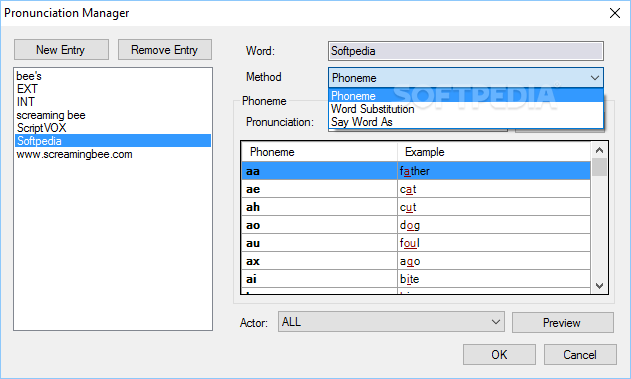Click the father example cell
Viewport: 631px width, 379px height.
point(494,171)
